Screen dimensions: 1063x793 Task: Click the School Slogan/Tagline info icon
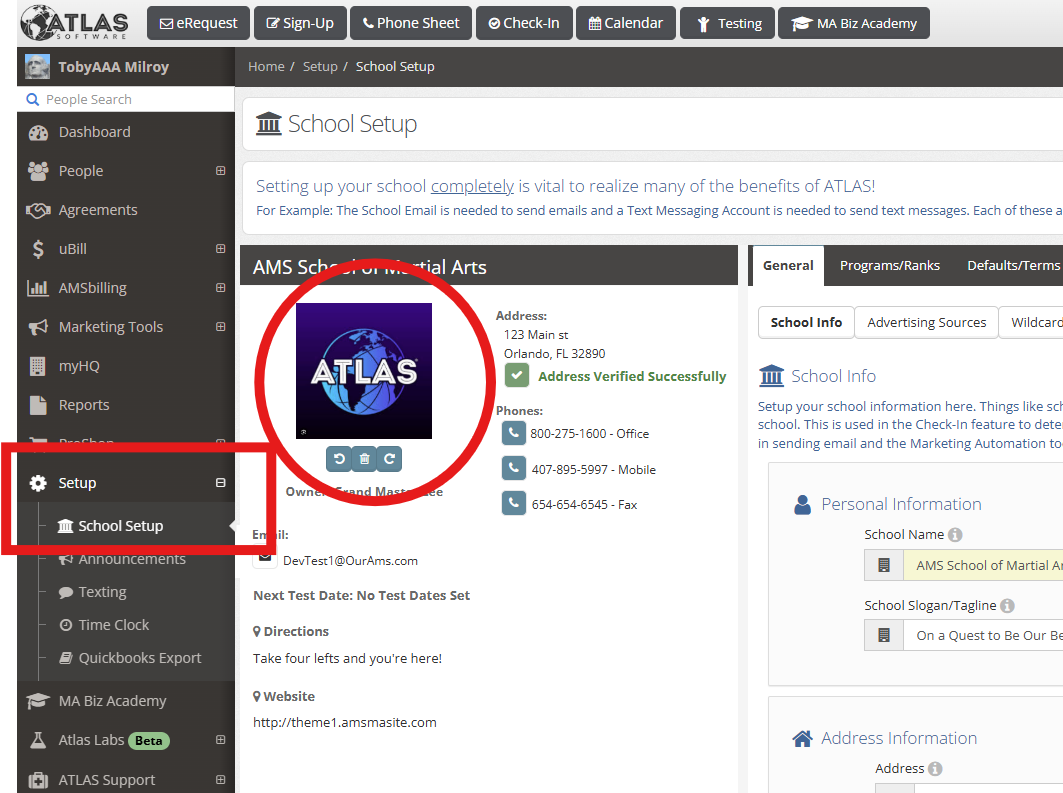click(x=1007, y=606)
